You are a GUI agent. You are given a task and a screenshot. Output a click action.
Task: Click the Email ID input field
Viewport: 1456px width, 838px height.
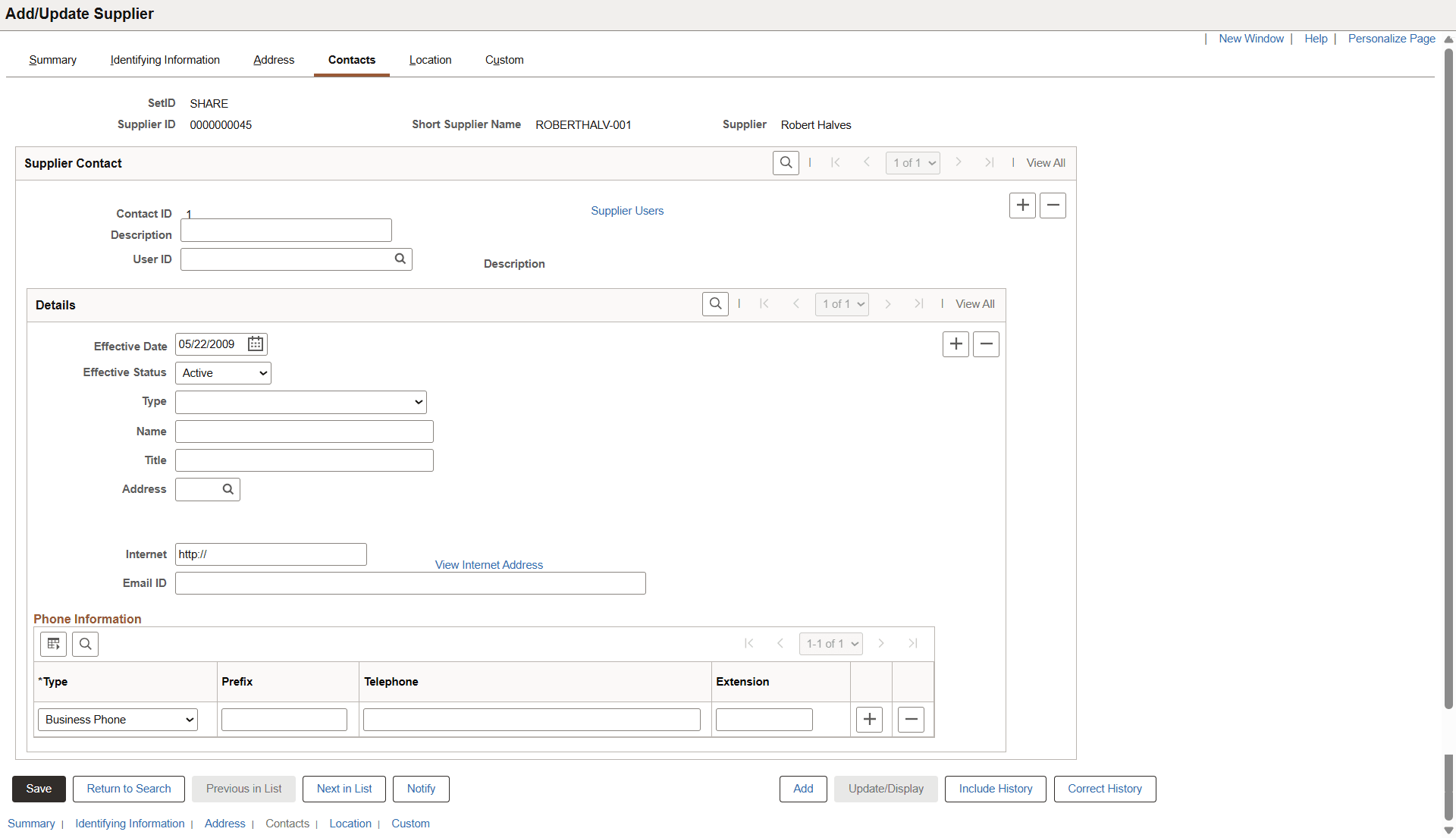click(410, 582)
